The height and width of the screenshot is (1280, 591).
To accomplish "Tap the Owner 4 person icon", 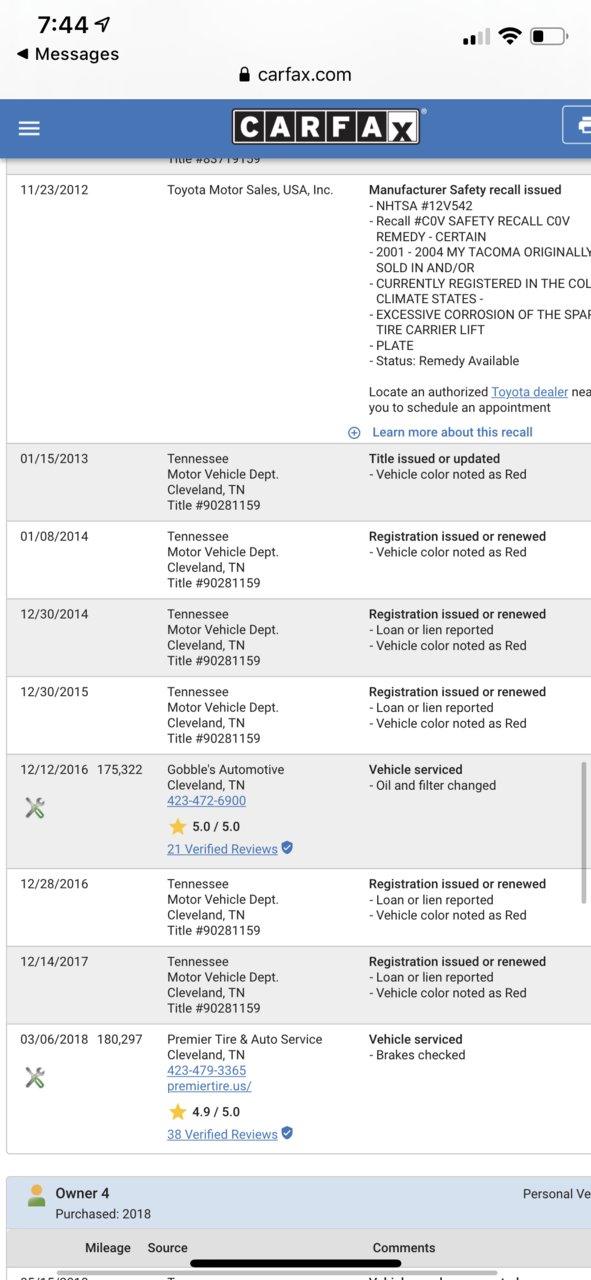I will coord(37,1195).
